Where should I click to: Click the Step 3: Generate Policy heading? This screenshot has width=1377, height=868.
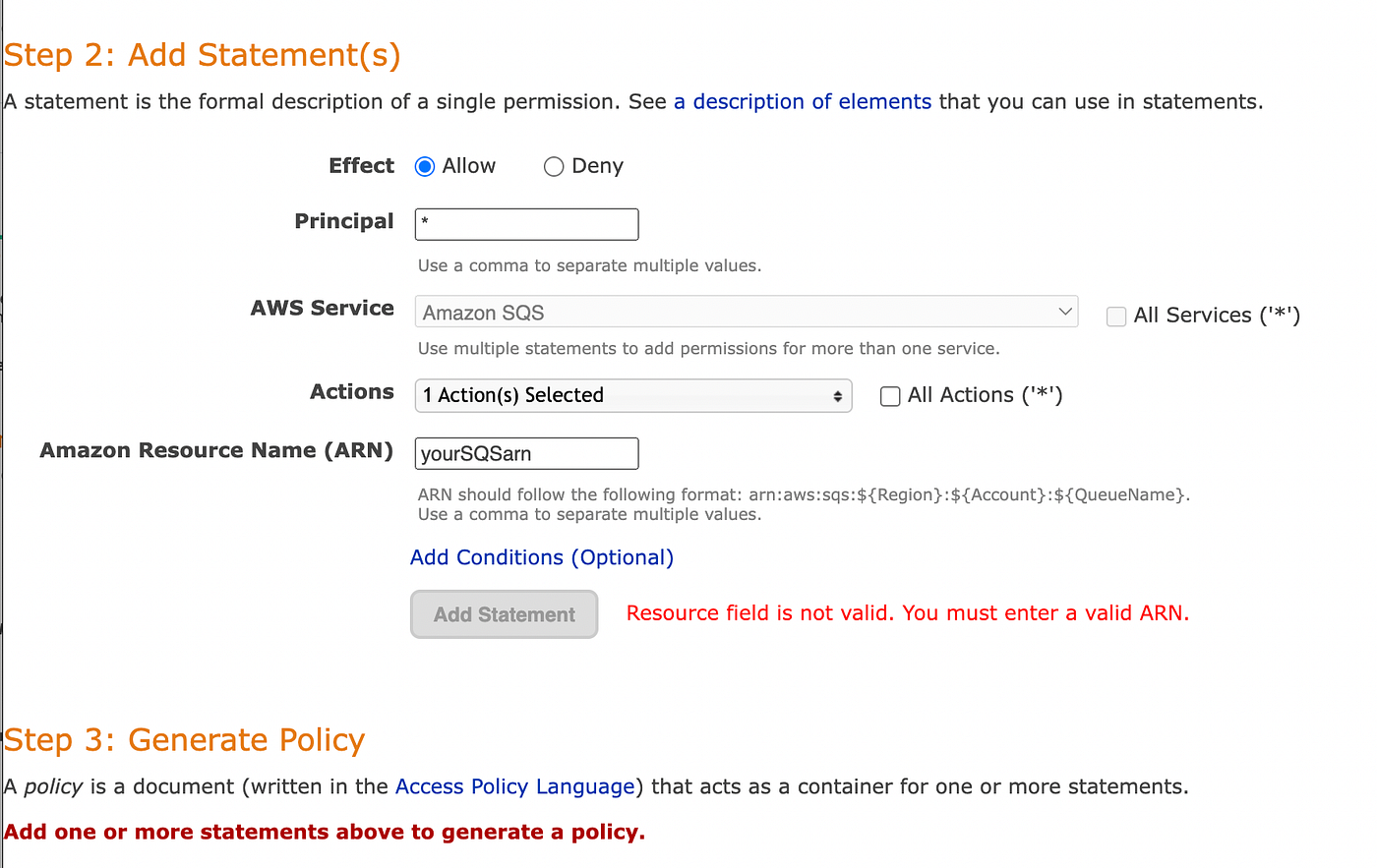click(x=185, y=739)
